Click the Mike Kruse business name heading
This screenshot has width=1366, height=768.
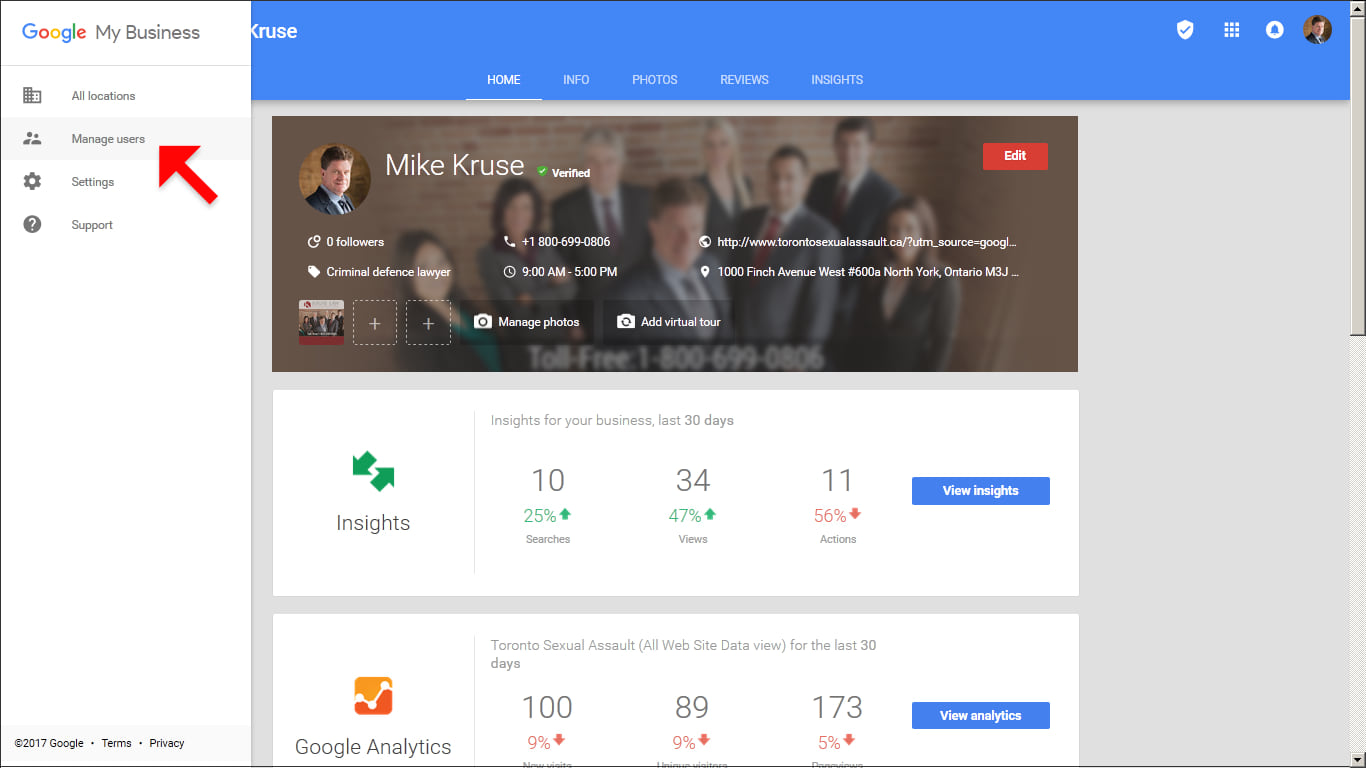coord(455,165)
